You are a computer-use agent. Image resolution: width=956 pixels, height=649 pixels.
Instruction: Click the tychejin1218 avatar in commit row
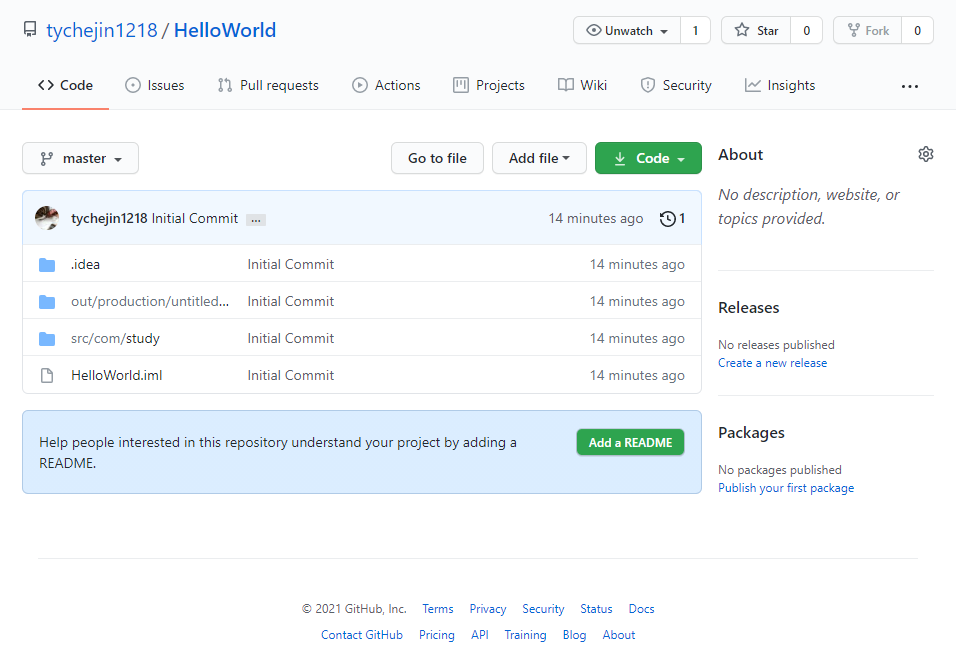coord(47,218)
